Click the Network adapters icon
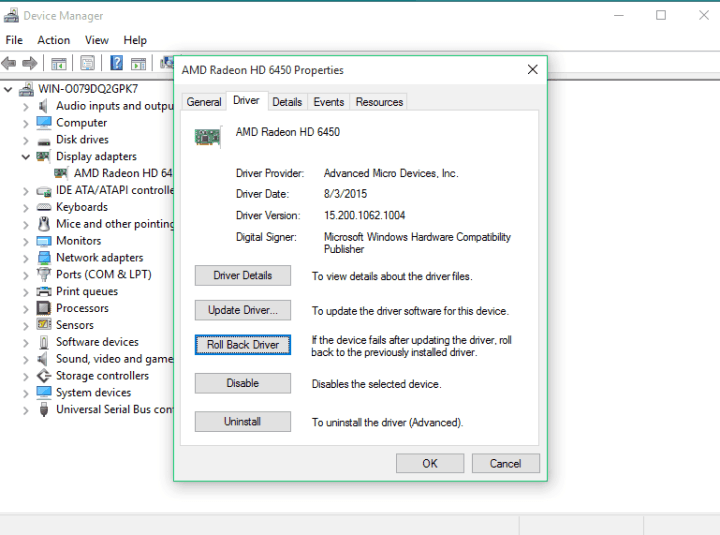Viewport: 720px width, 535px height. click(x=44, y=258)
